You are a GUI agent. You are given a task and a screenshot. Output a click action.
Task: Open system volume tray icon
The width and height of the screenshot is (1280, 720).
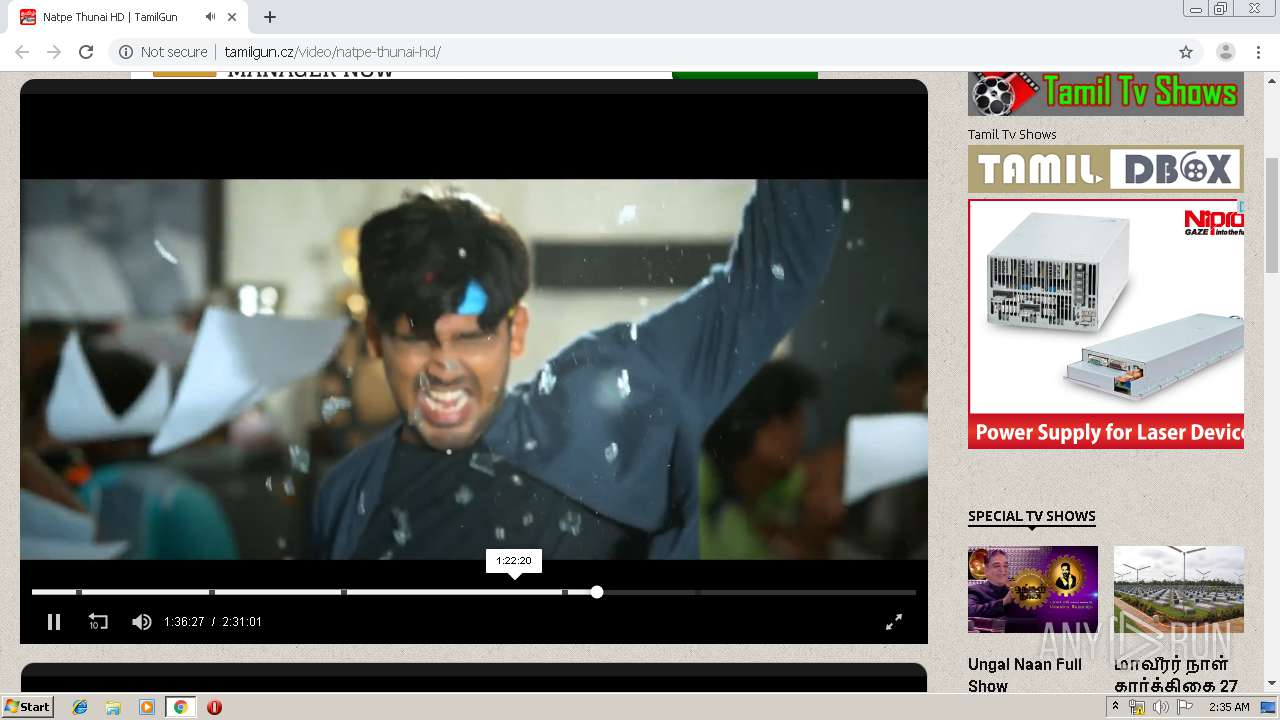pos(1160,707)
